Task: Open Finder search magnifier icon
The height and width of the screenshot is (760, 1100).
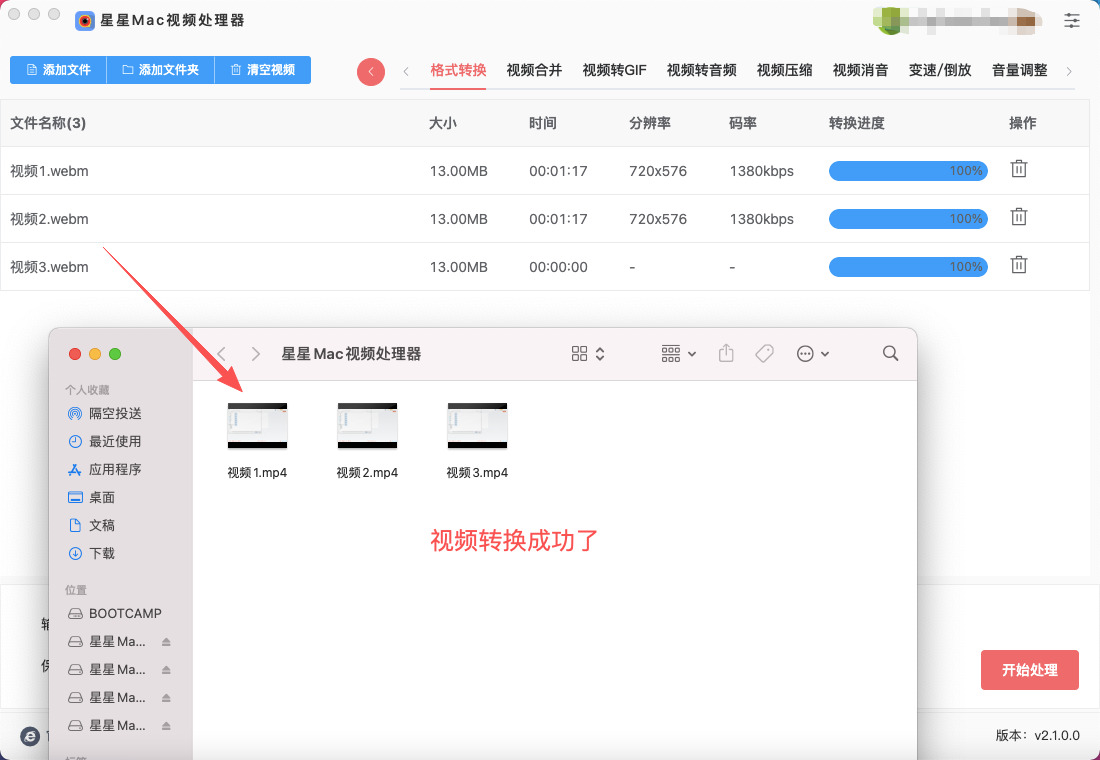Action: (x=890, y=353)
